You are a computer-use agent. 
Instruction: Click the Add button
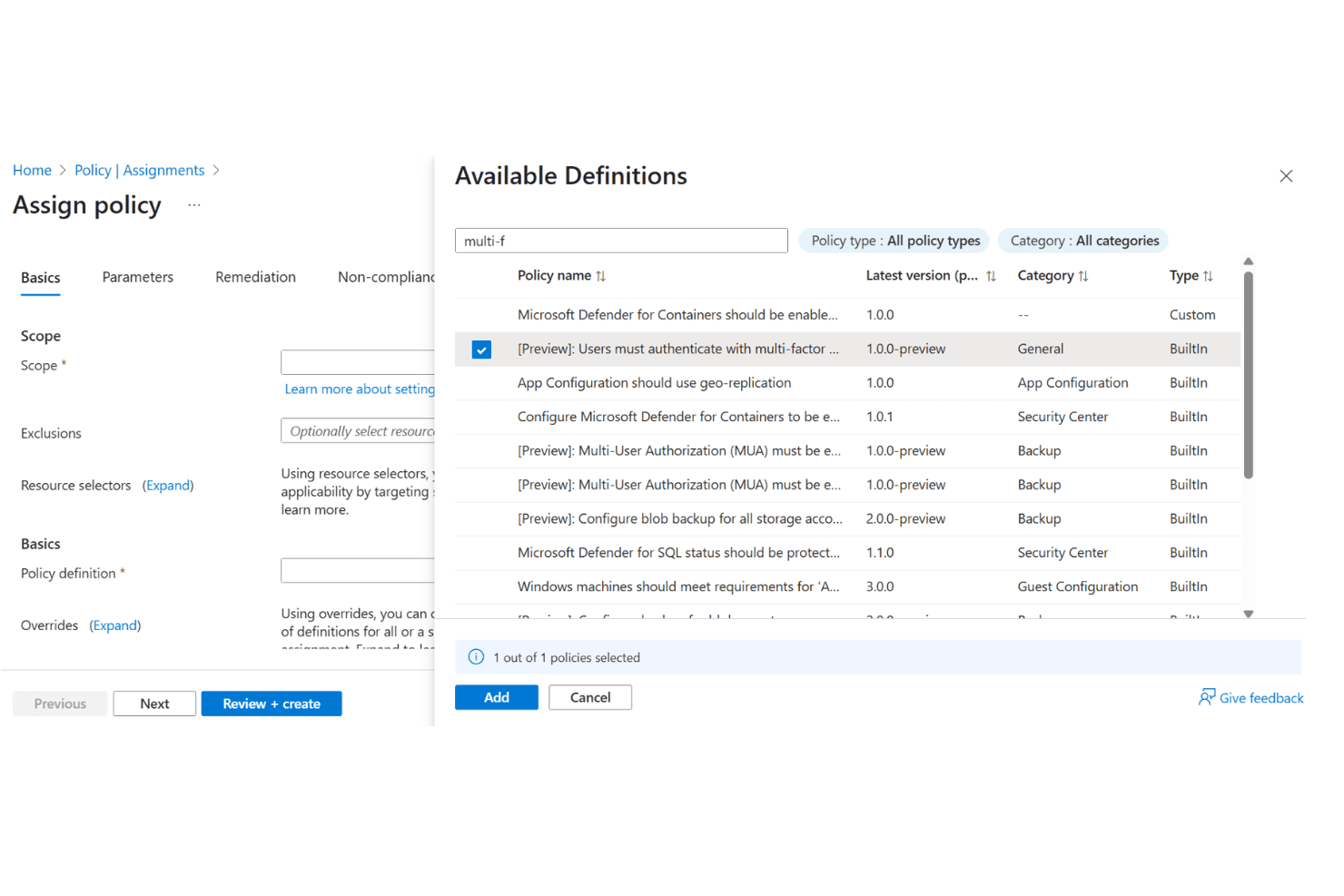click(497, 697)
